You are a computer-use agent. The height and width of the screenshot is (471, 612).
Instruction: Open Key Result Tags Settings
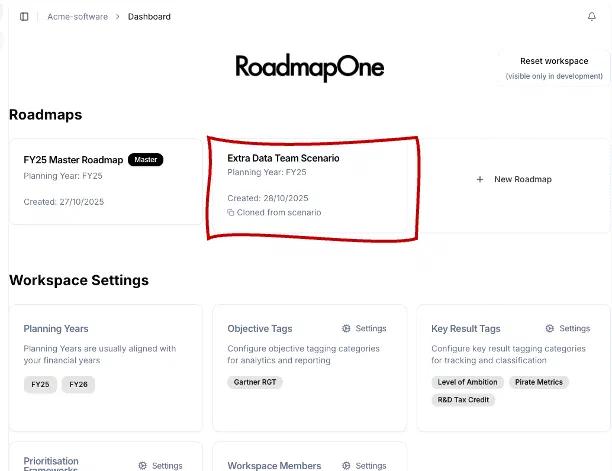[568, 329]
